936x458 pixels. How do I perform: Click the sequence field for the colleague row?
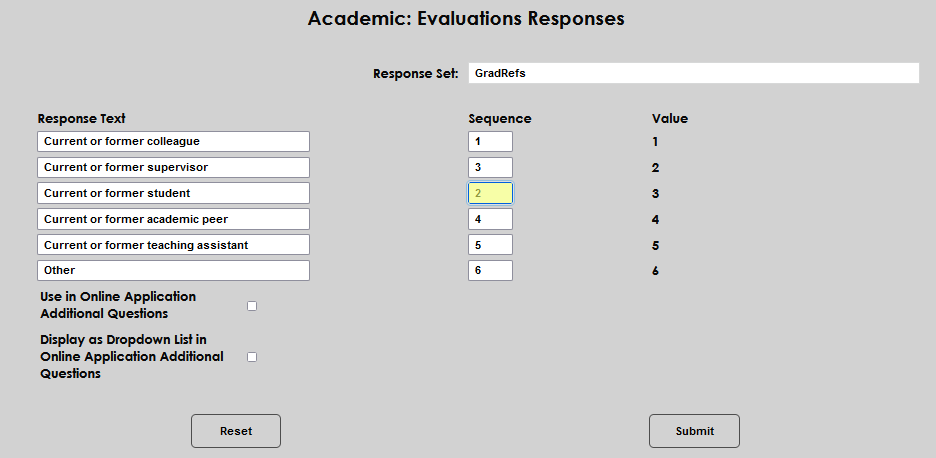tap(491, 142)
